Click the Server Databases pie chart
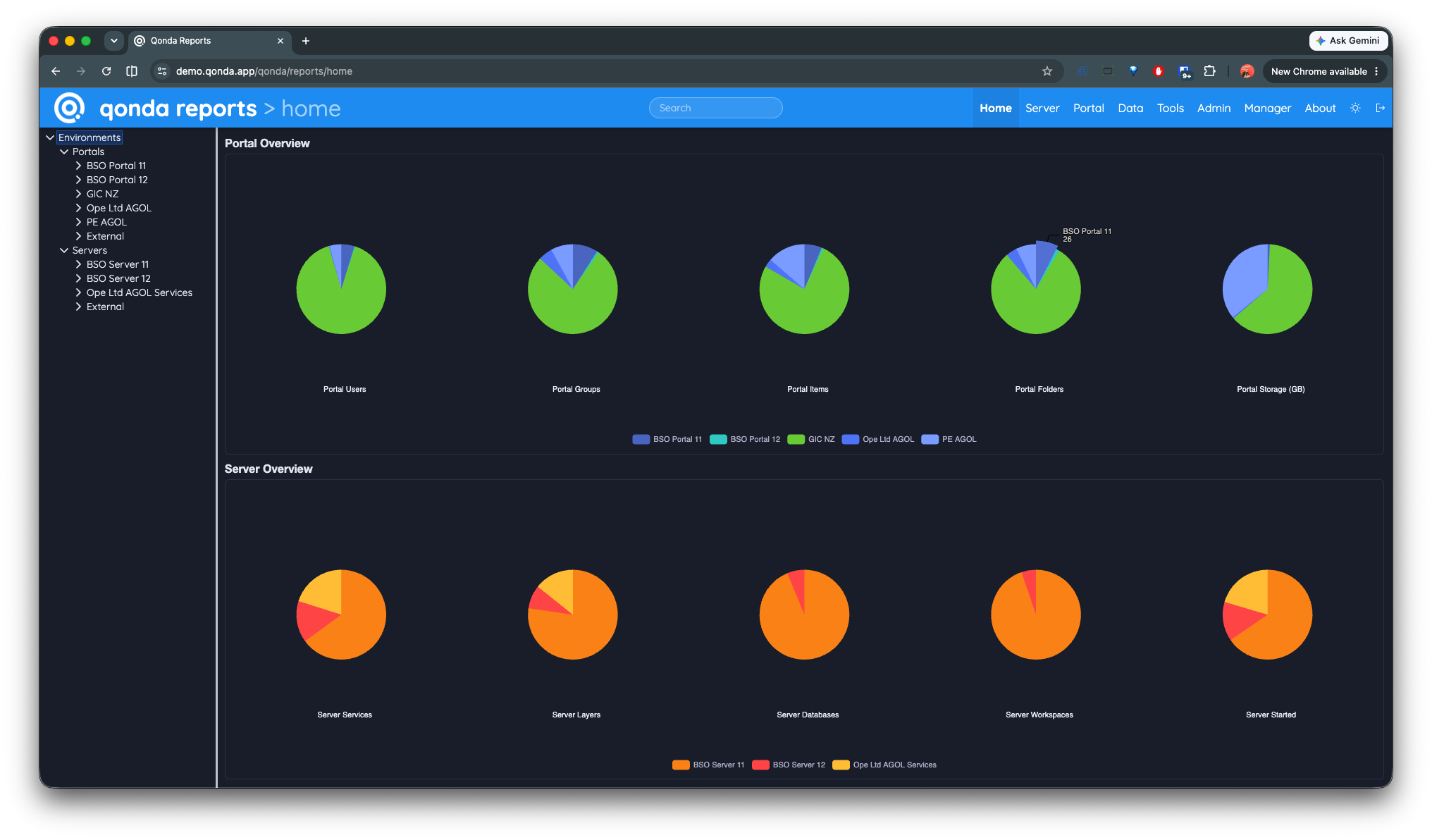The height and width of the screenshot is (840, 1432). click(x=804, y=614)
